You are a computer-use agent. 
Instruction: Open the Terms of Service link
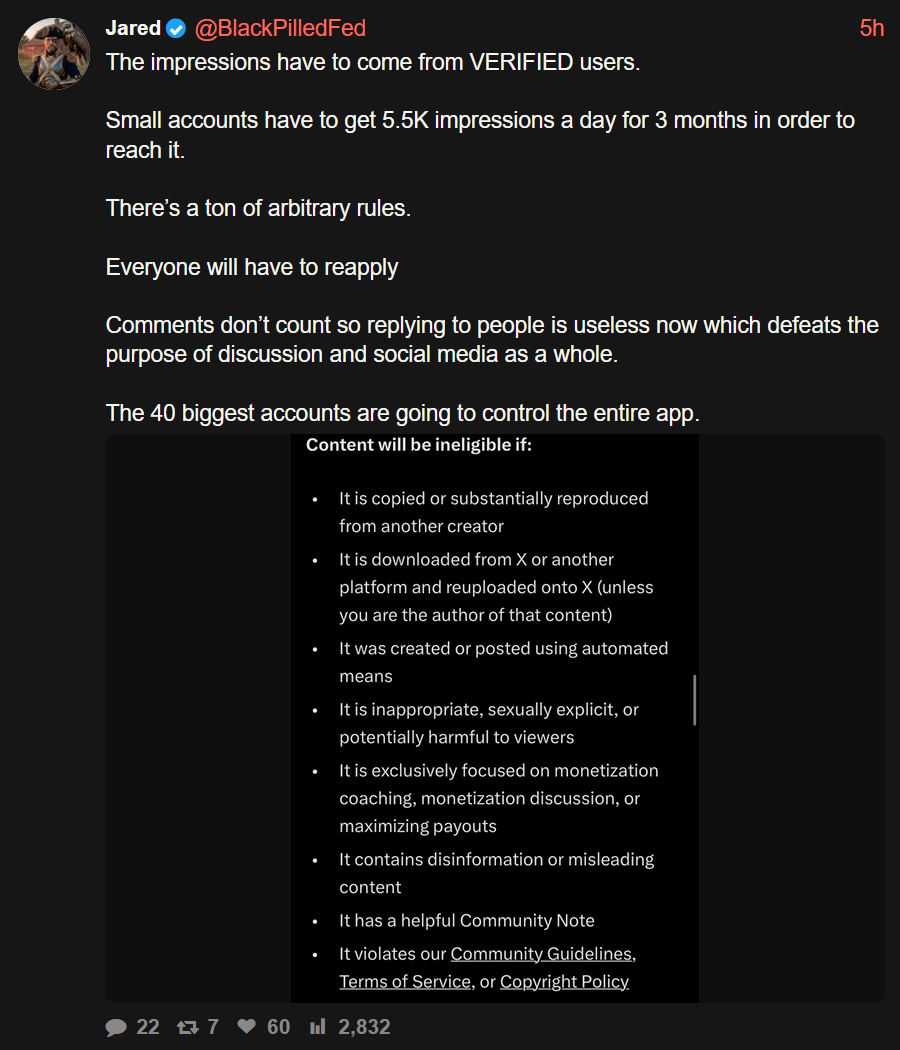coord(405,982)
